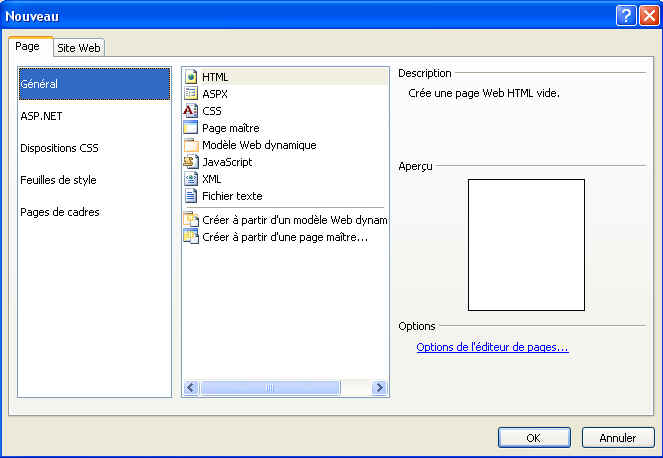Click the CSS stylesheet icon
This screenshot has width=663, height=458.
point(191,110)
